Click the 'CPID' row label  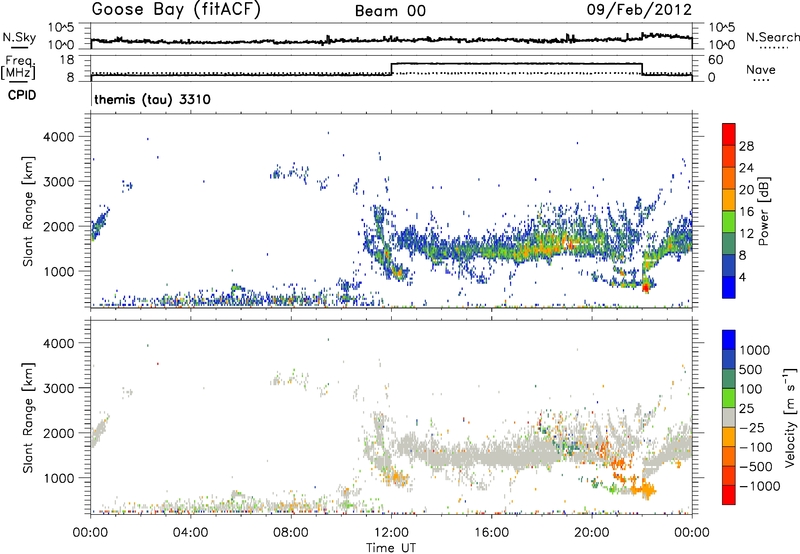tap(22, 95)
